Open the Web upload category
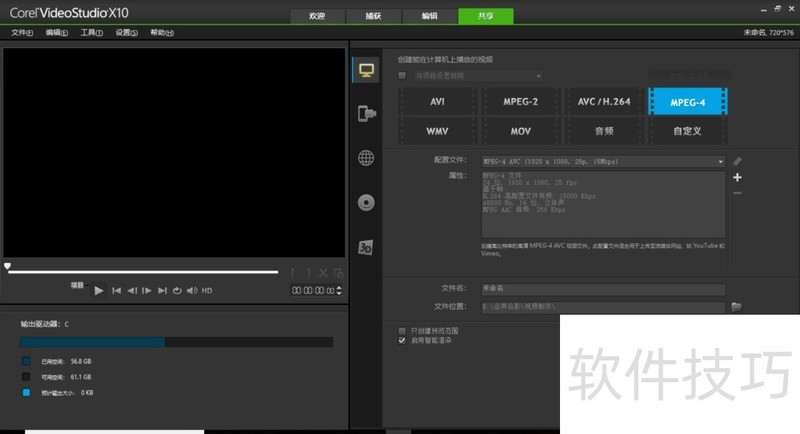The image size is (800, 434). click(x=366, y=158)
